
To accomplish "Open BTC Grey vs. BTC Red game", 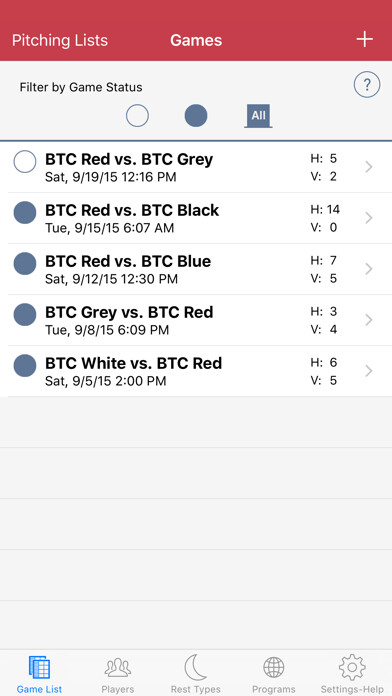I will coord(196,320).
